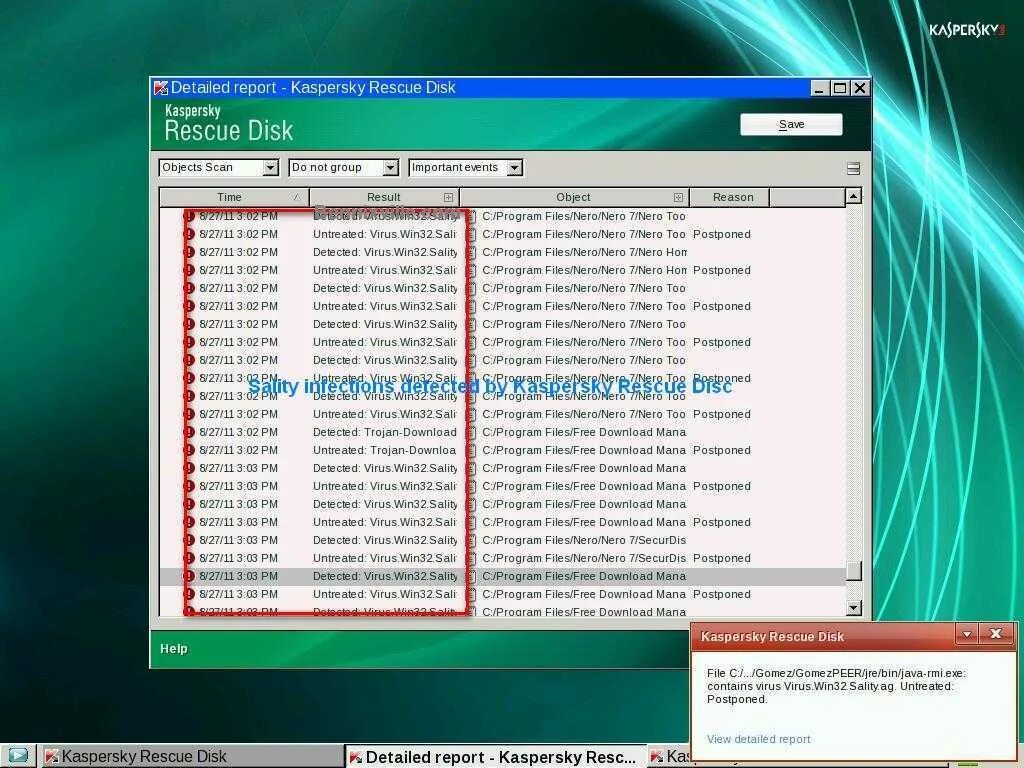
Task: Select the SecurDis object cell in the Detected row
Action: point(584,540)
